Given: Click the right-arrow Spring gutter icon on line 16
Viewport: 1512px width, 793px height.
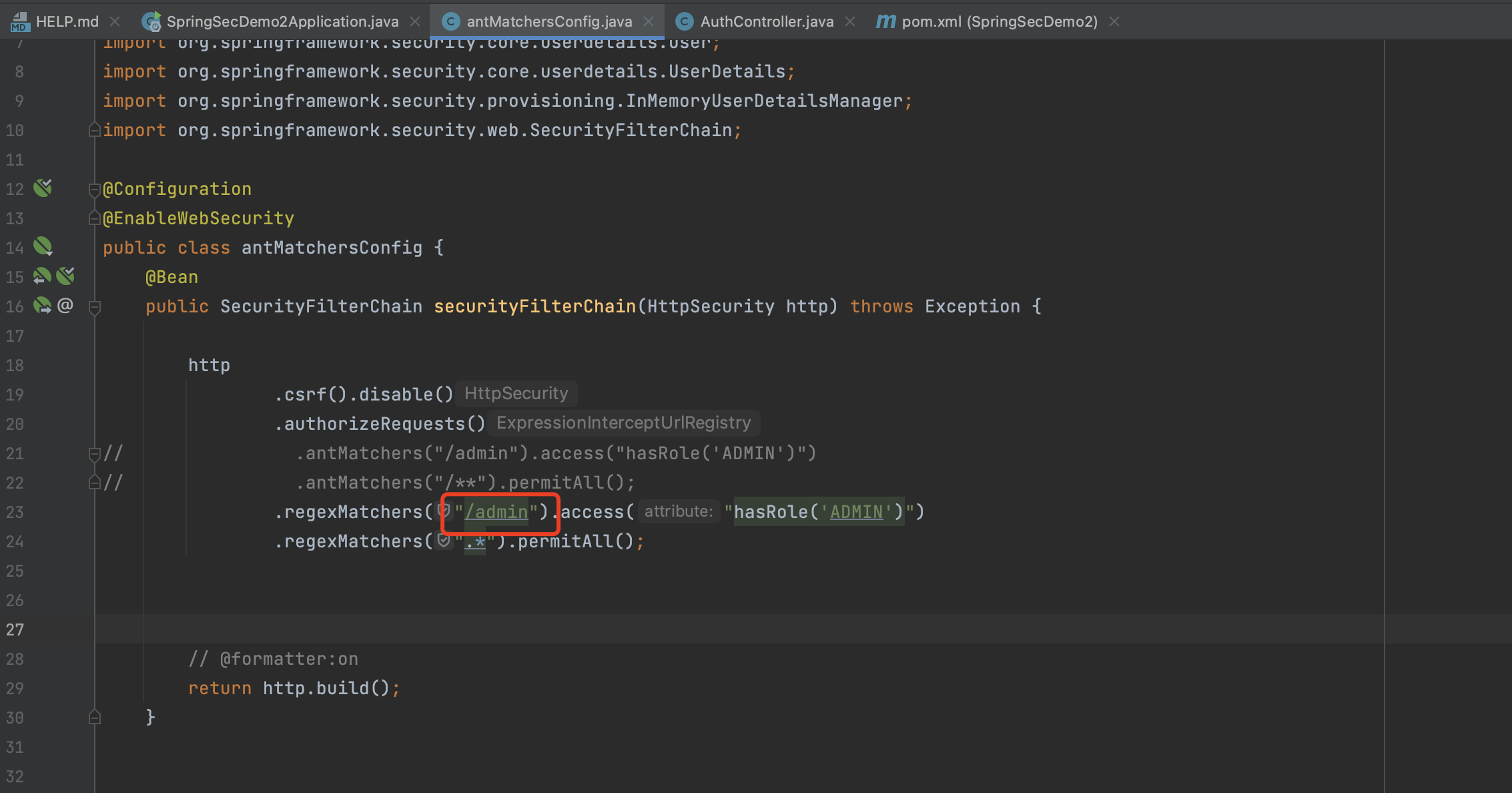Looking at the screenshot, I should (42, 306).
